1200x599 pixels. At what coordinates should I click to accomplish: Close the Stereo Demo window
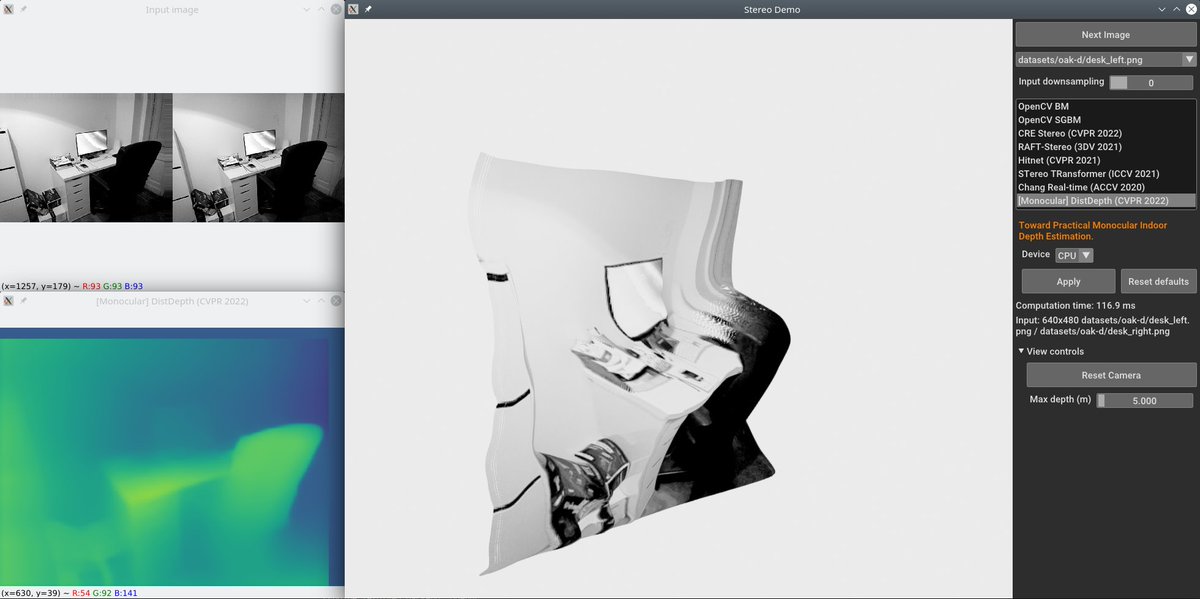tap(1190, 9)
